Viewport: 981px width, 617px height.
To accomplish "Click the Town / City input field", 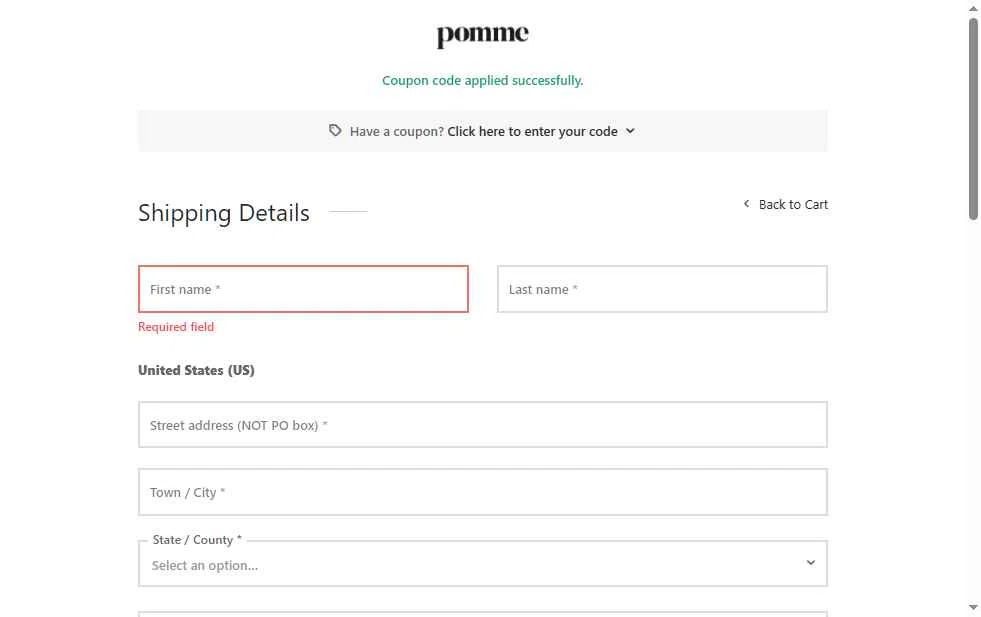I will (x=482, y=492).
